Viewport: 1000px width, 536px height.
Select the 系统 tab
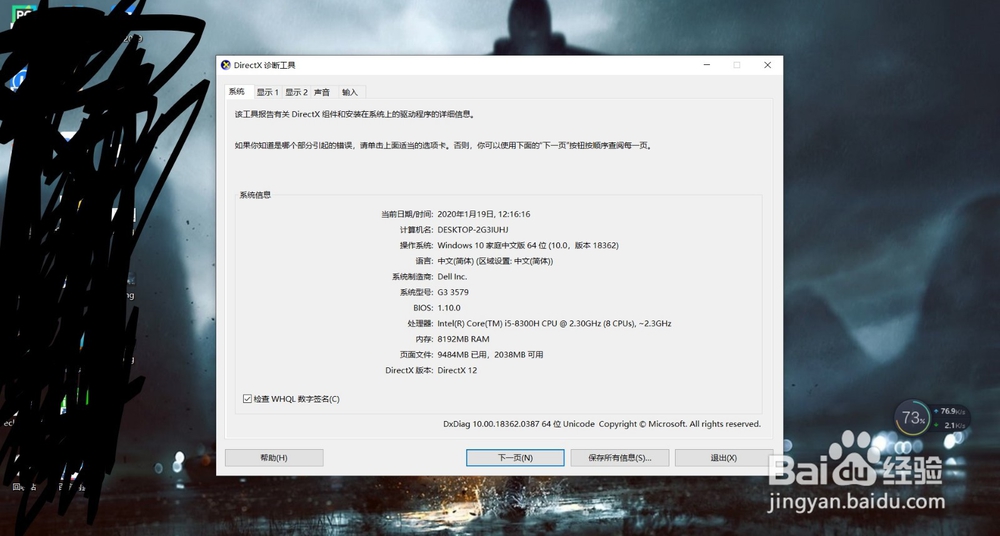[237, 91]
